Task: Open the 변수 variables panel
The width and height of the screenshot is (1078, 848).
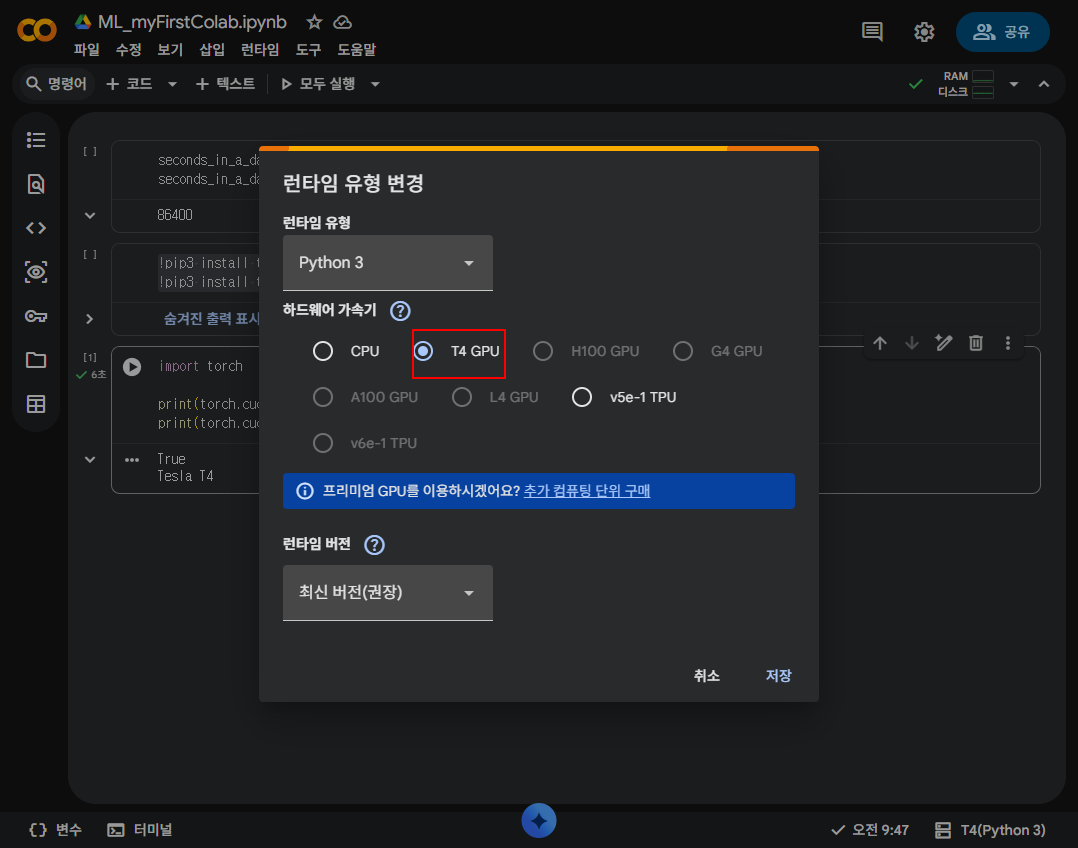Action: pos(56,829)
